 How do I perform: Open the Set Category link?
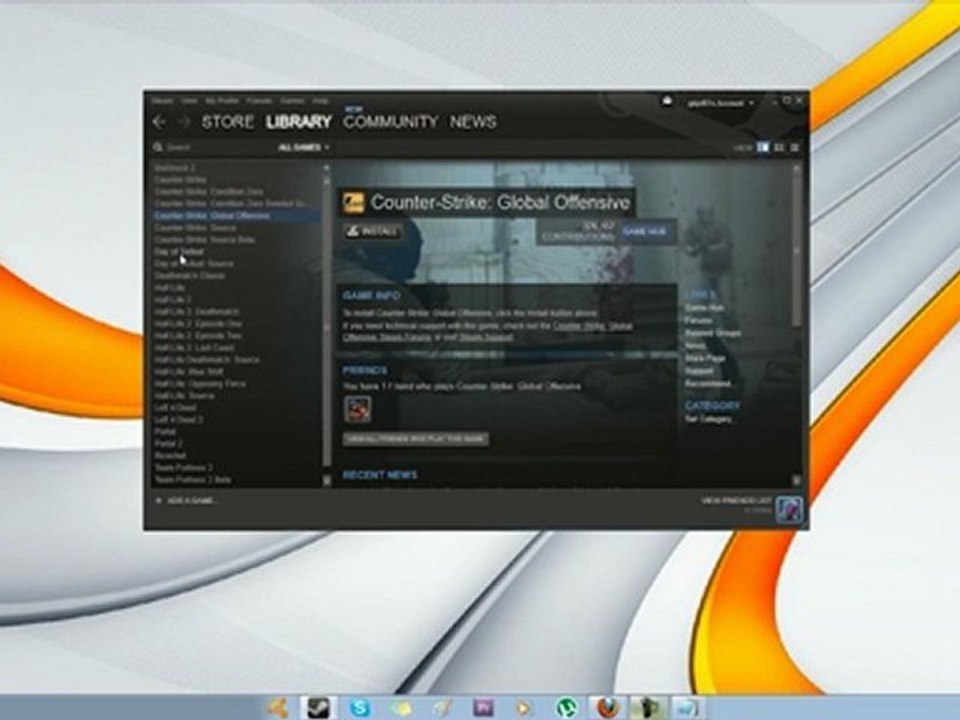[x=708, y=419]
